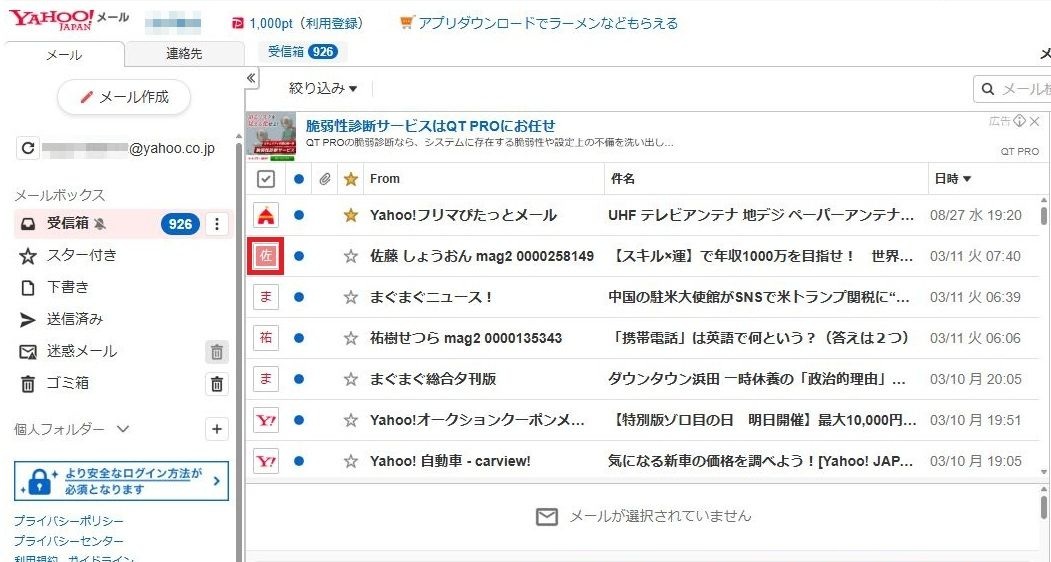Expand the 個人フォルダー section chevron
Viewport: 1051px width, 562px height.
pos(123,429)
